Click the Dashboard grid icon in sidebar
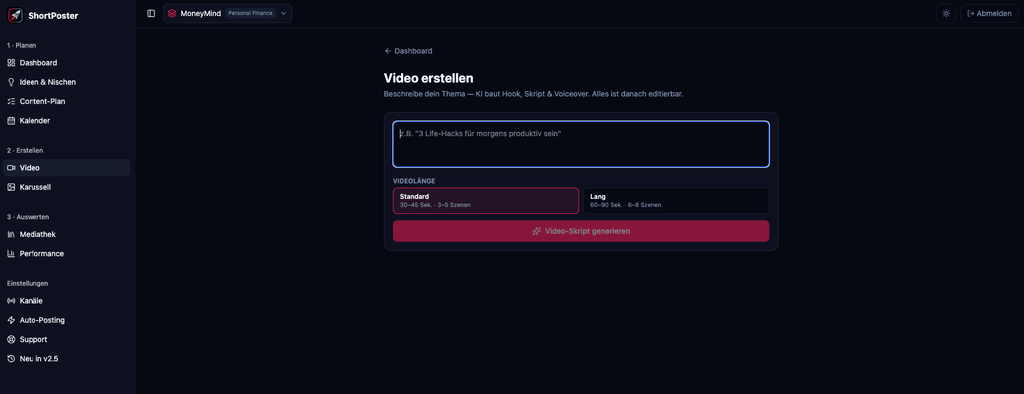1024x394 pixels. pos(11,63)
